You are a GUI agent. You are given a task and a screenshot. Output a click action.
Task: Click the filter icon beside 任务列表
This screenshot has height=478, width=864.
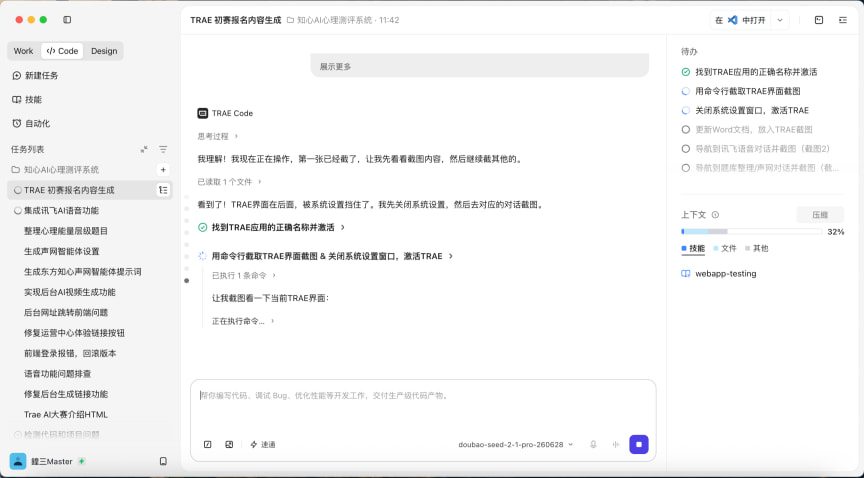pyautogui.click(x=163, y=149)
